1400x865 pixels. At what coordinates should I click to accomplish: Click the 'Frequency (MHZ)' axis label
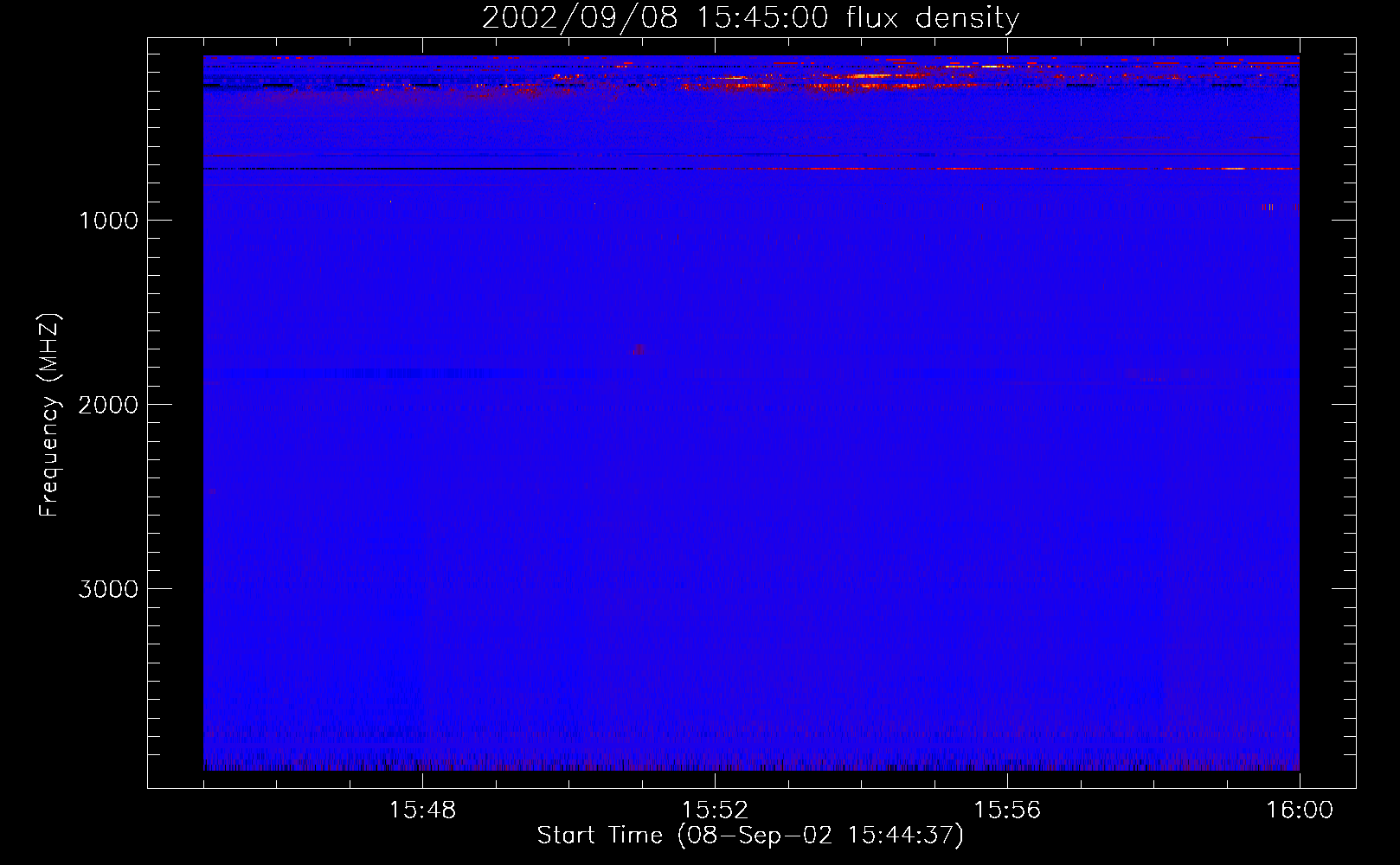[49, 415]
